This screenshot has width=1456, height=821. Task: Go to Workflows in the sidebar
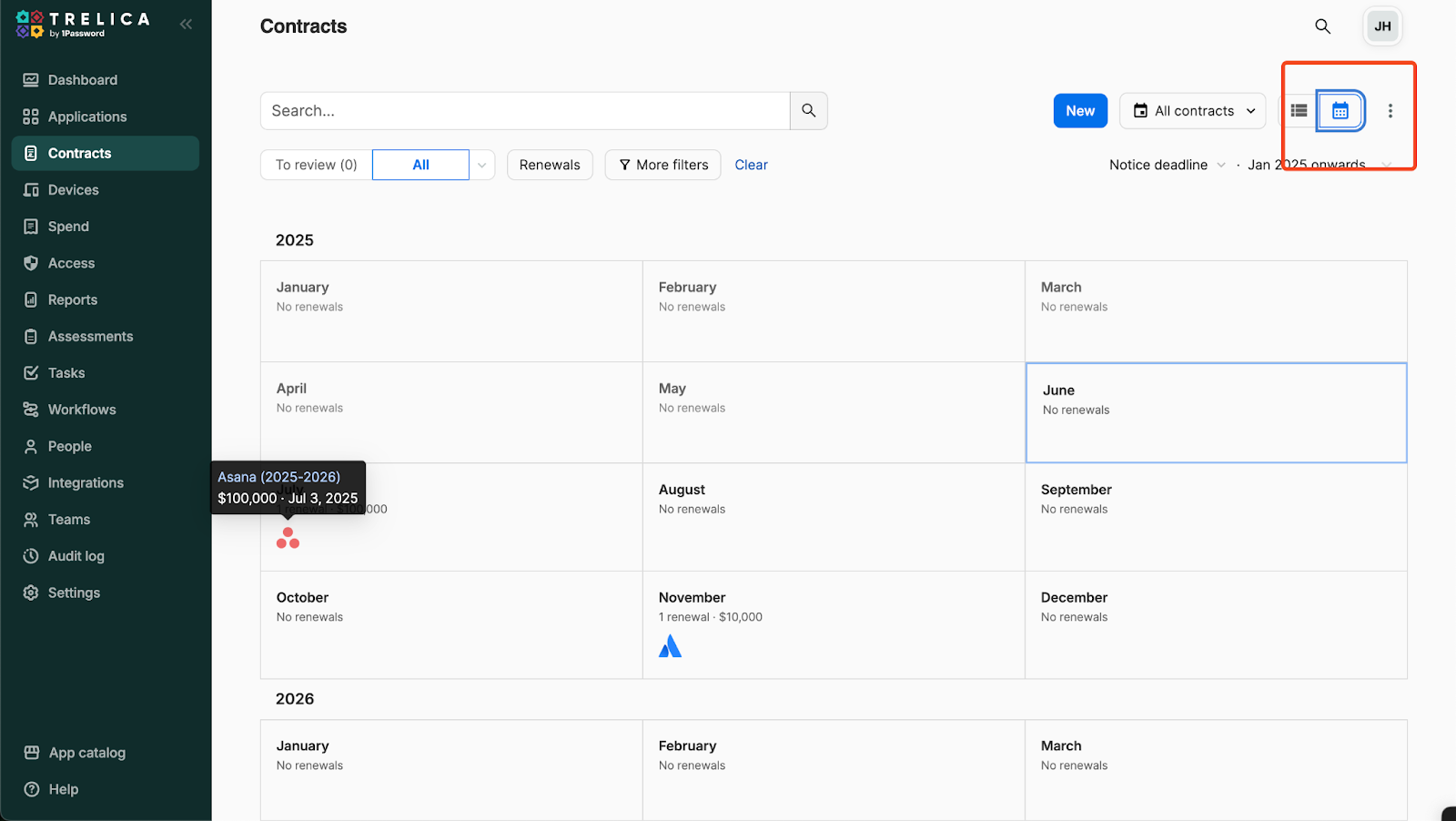pos(82,410)
